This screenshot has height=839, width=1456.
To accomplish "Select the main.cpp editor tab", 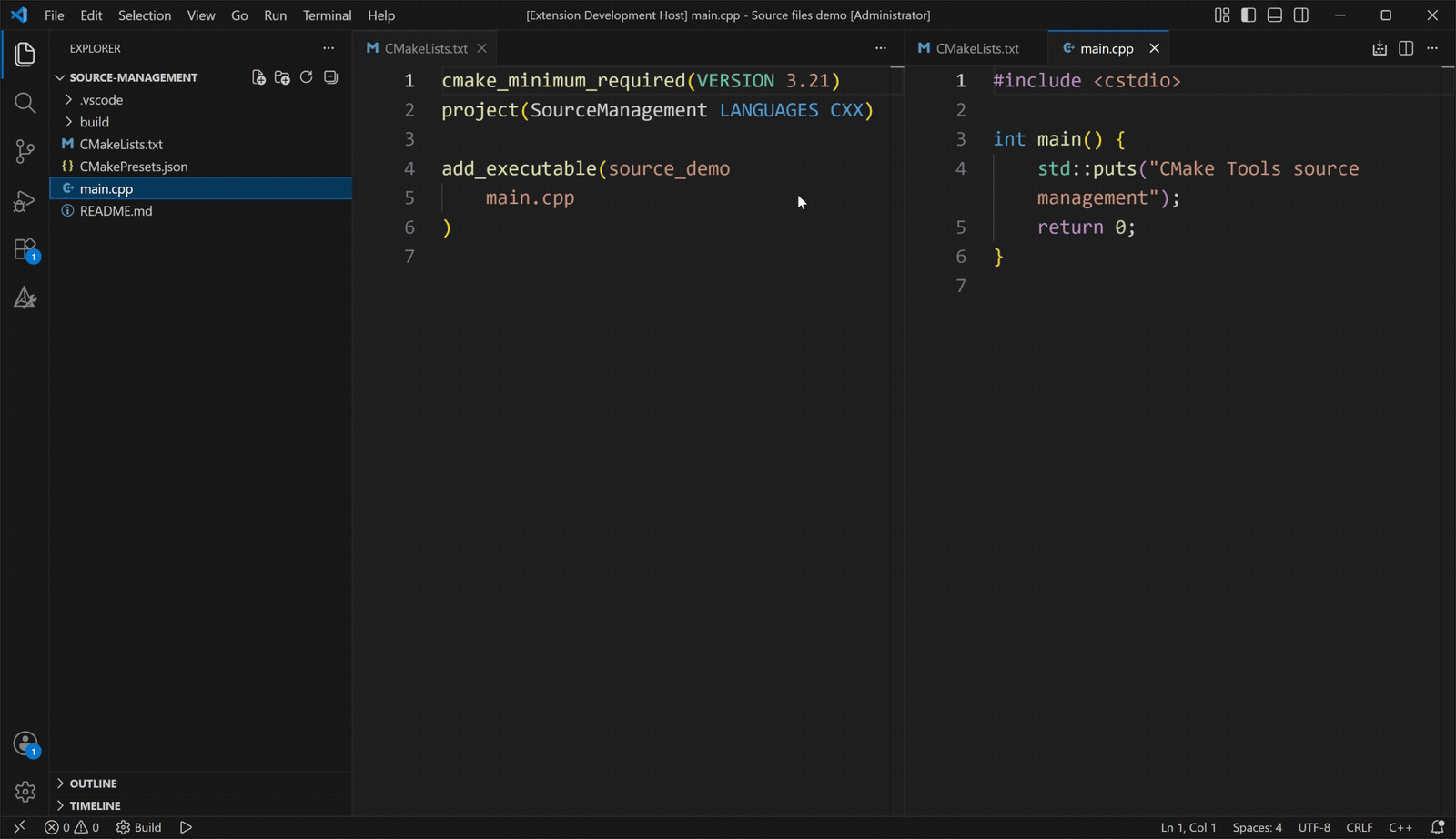I will tap(1107, 48).
